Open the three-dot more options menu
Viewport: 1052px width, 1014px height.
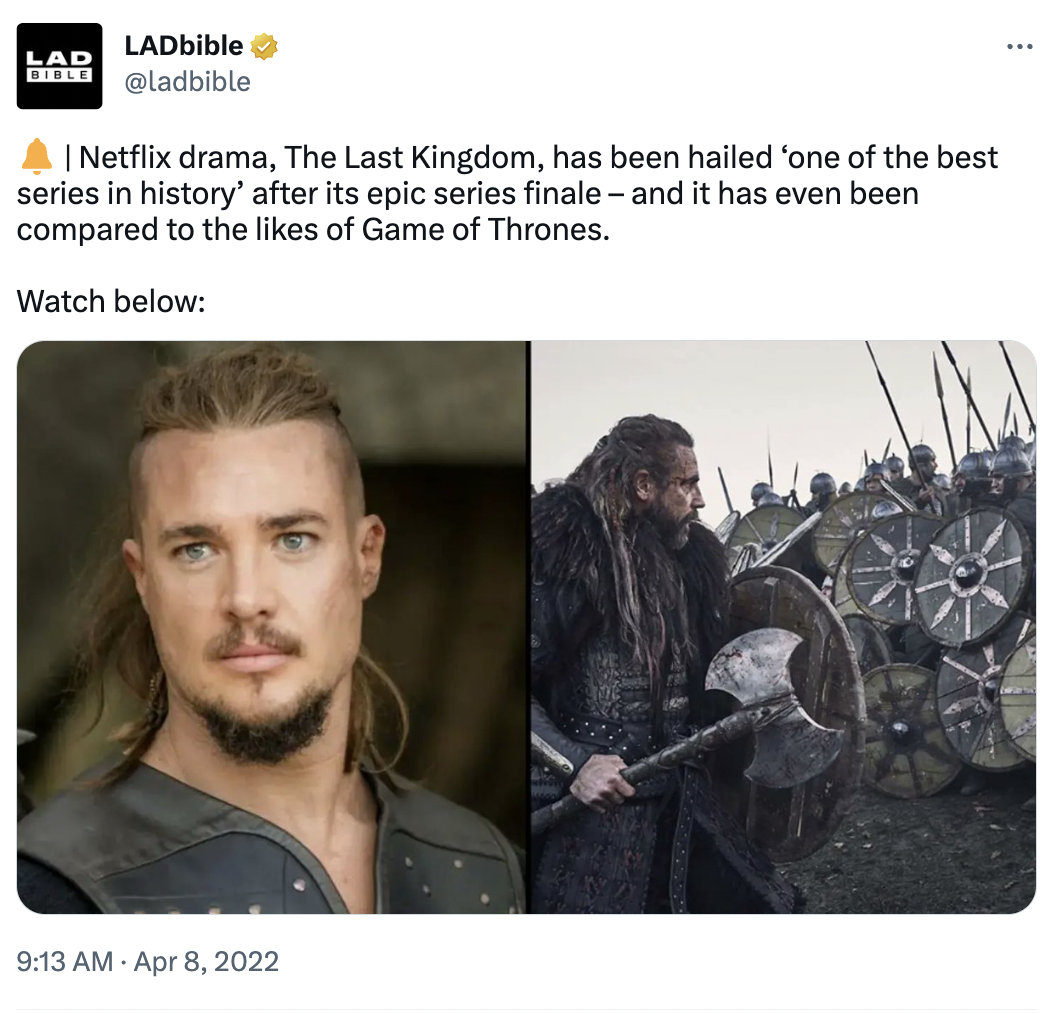point(1019,46)
